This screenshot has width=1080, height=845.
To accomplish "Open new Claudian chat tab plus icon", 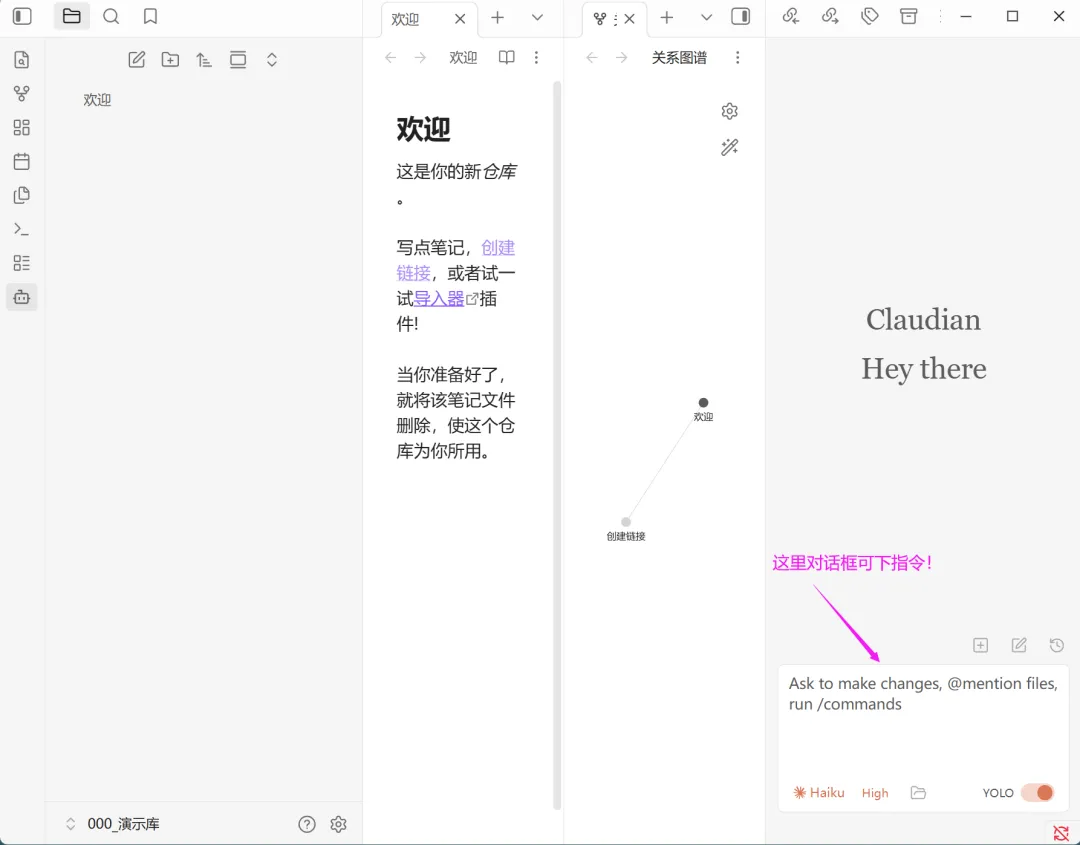I will (980, 645).
